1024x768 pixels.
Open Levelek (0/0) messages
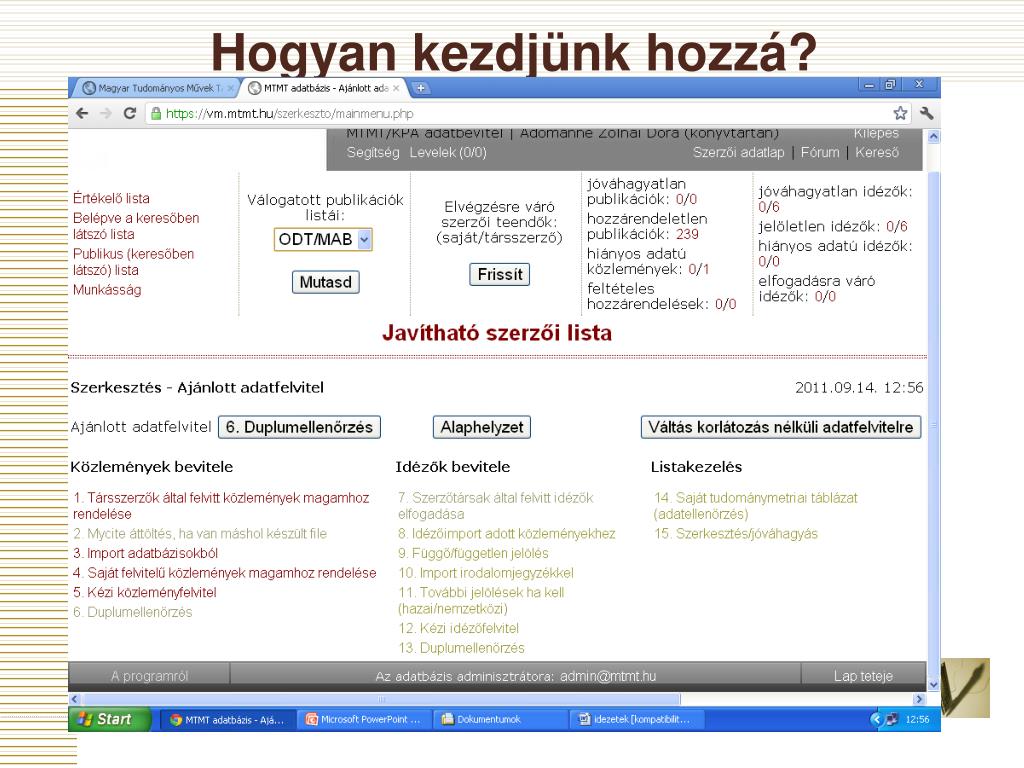tap(448, 152)
